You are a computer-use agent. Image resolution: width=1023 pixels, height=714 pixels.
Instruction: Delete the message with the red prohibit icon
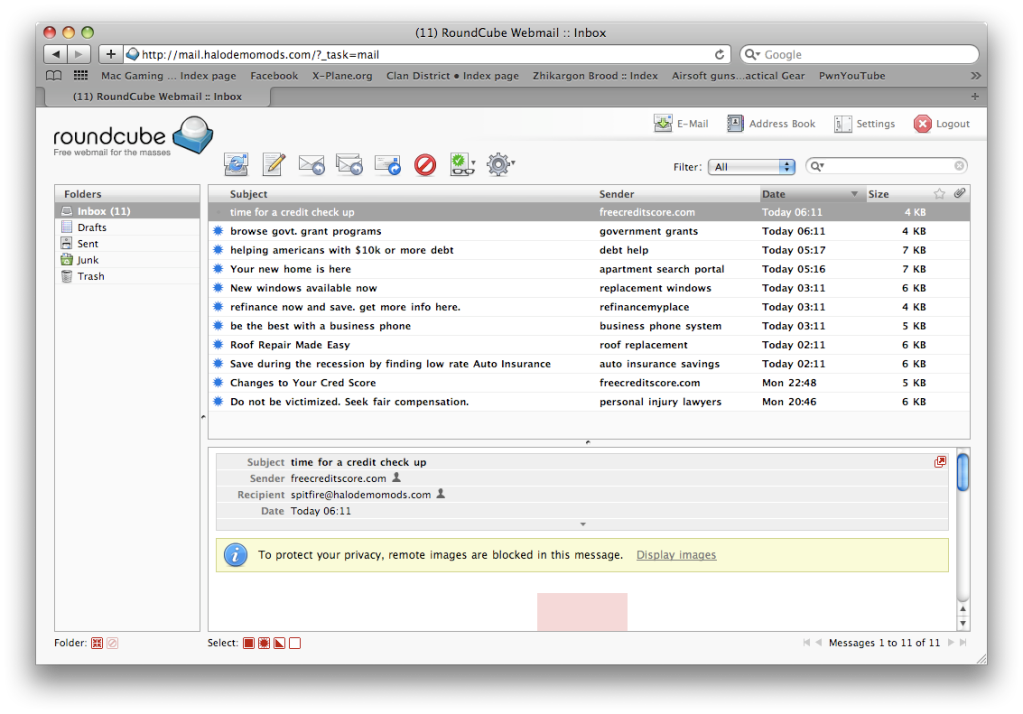tap(425, 164)
